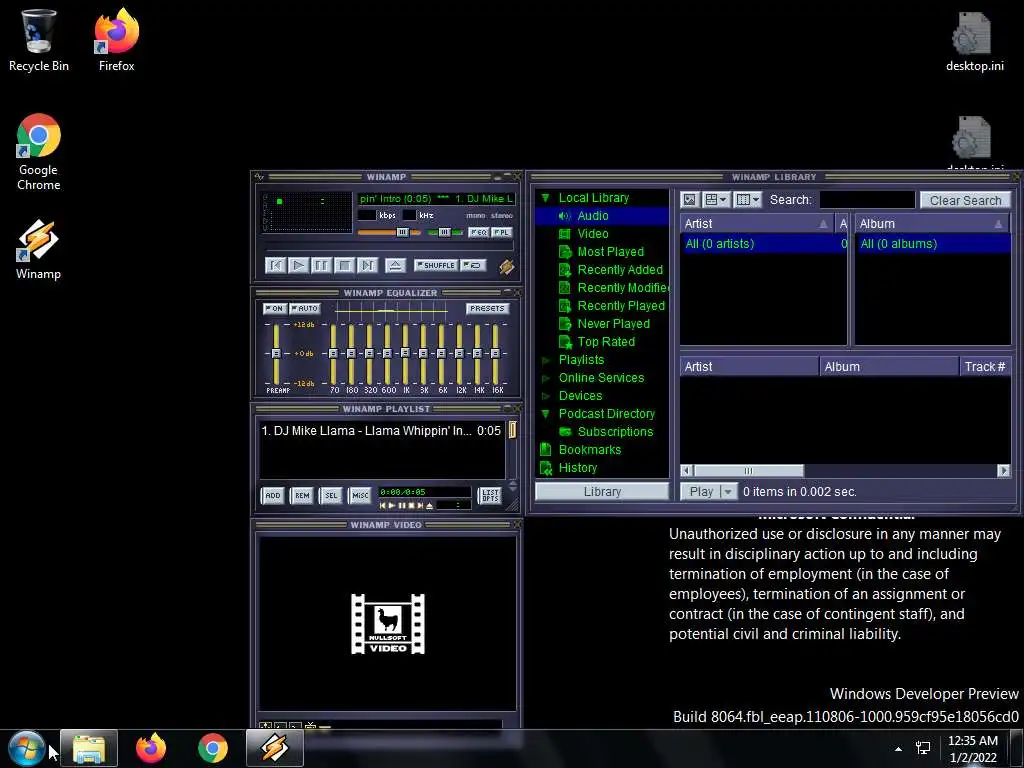Screen dimensions: 1024x768
Task: Click the 16K equalizer band slider
Action: pos(495,353)
